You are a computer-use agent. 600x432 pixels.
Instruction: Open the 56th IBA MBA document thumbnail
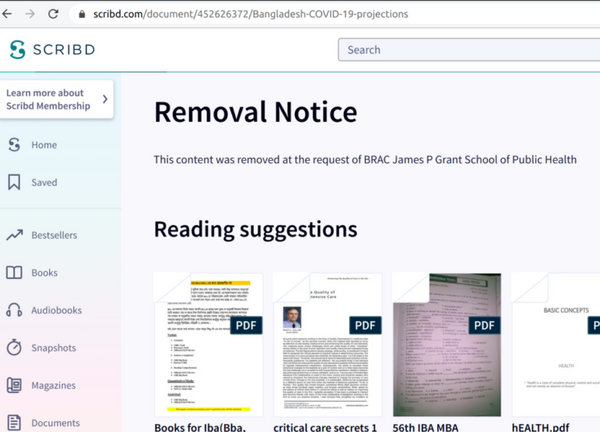coord(447,344)
